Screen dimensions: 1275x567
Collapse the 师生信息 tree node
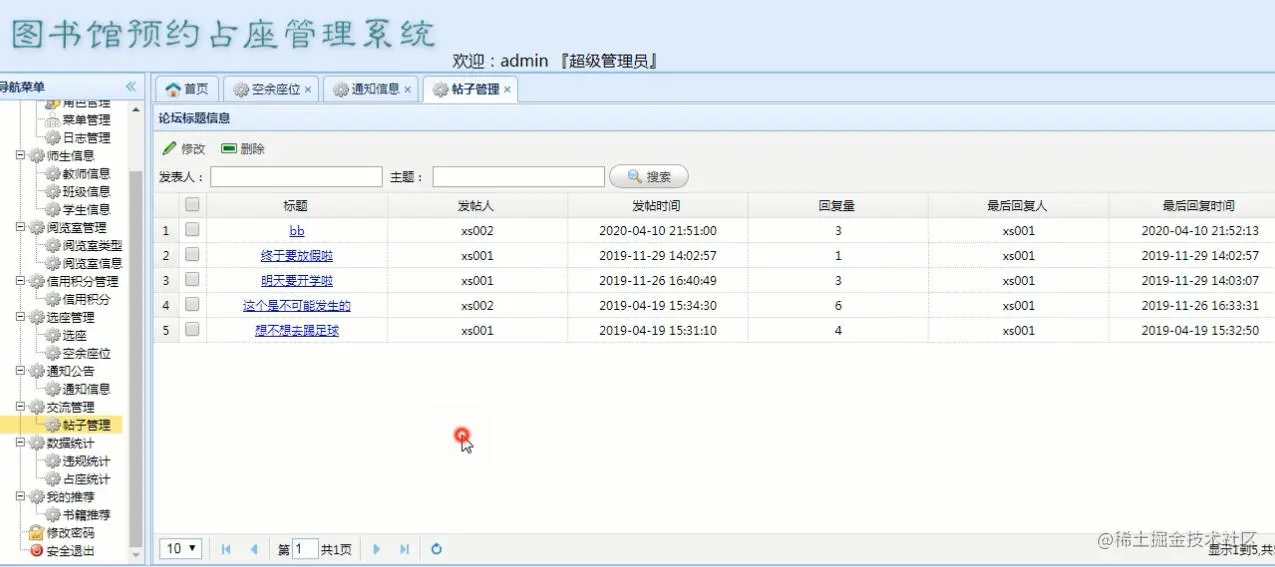click(21, 156)
